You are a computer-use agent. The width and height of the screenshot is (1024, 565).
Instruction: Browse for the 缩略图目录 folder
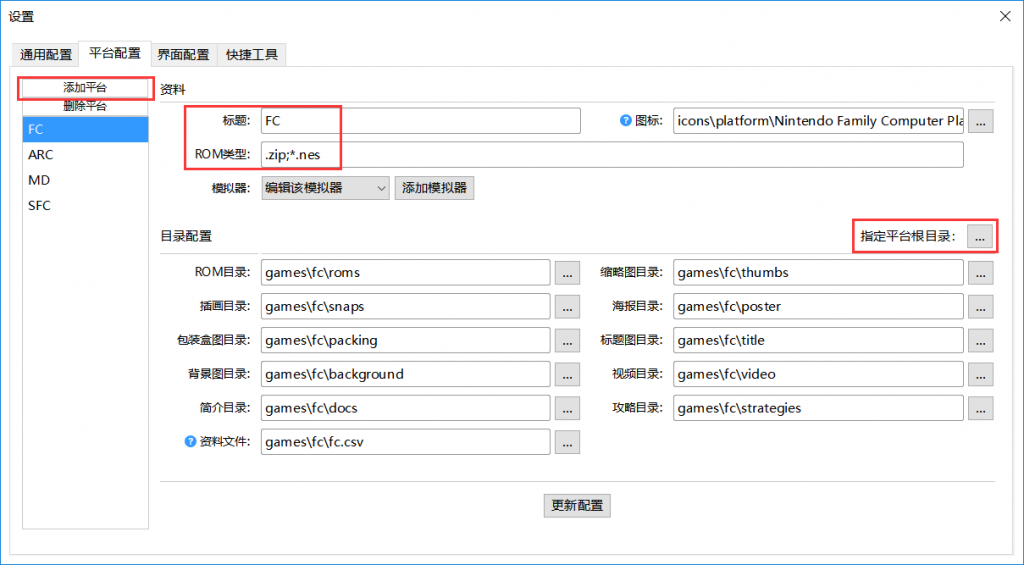[x=980, y=273]
